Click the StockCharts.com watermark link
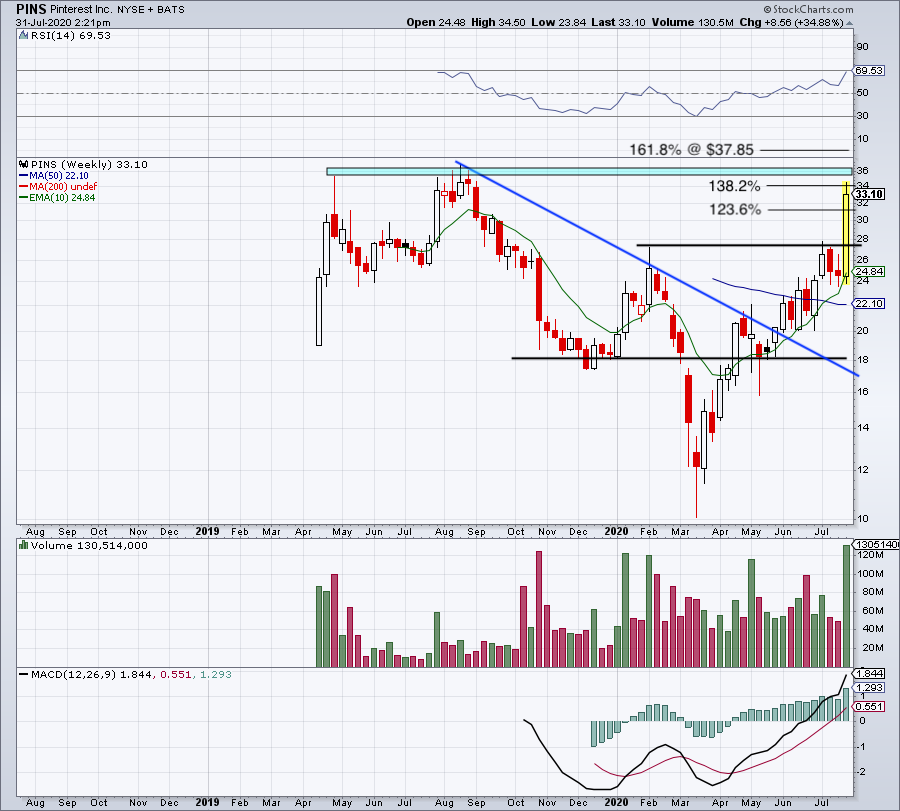 point(808,9)
